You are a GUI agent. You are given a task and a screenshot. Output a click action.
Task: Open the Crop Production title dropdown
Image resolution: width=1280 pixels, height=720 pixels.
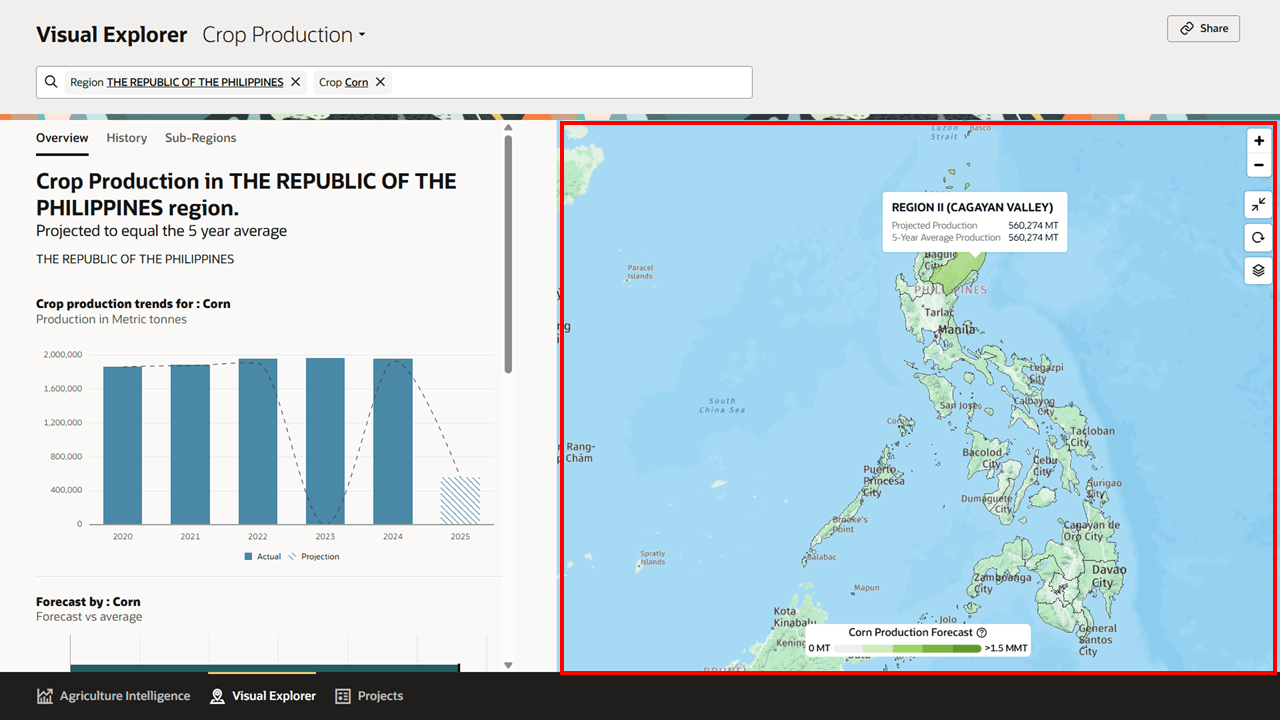coord(283,34)
